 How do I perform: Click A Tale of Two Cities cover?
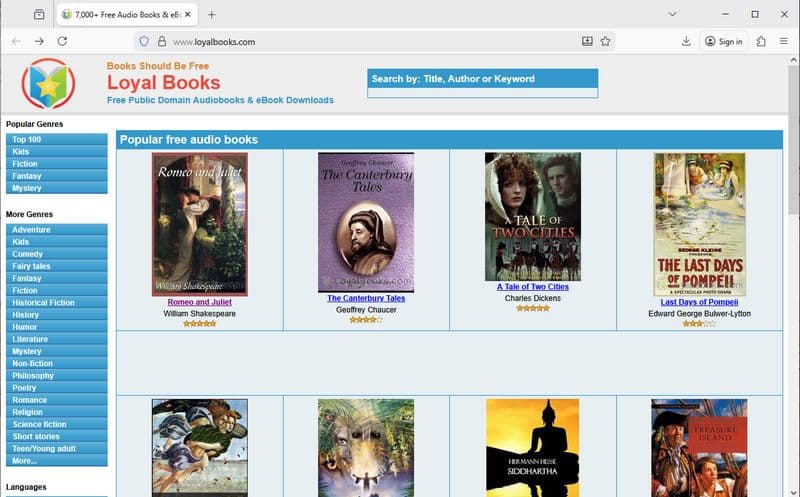(x=533, y=216)
